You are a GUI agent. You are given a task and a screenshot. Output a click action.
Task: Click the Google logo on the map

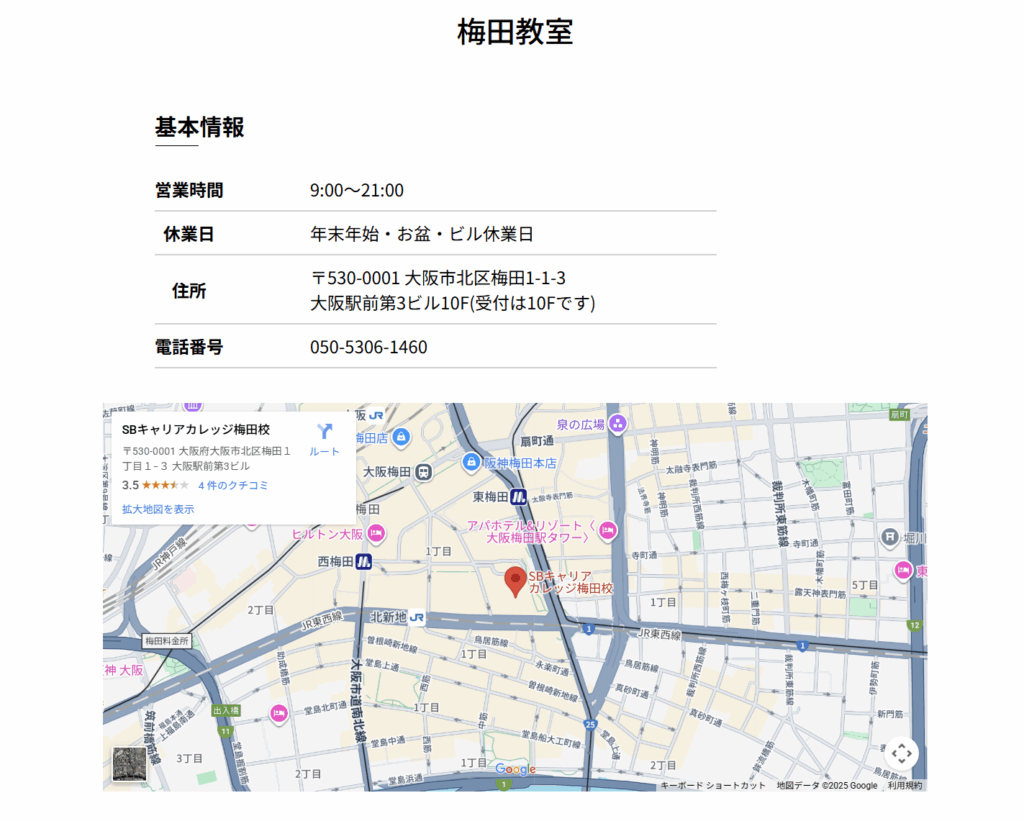515,769
